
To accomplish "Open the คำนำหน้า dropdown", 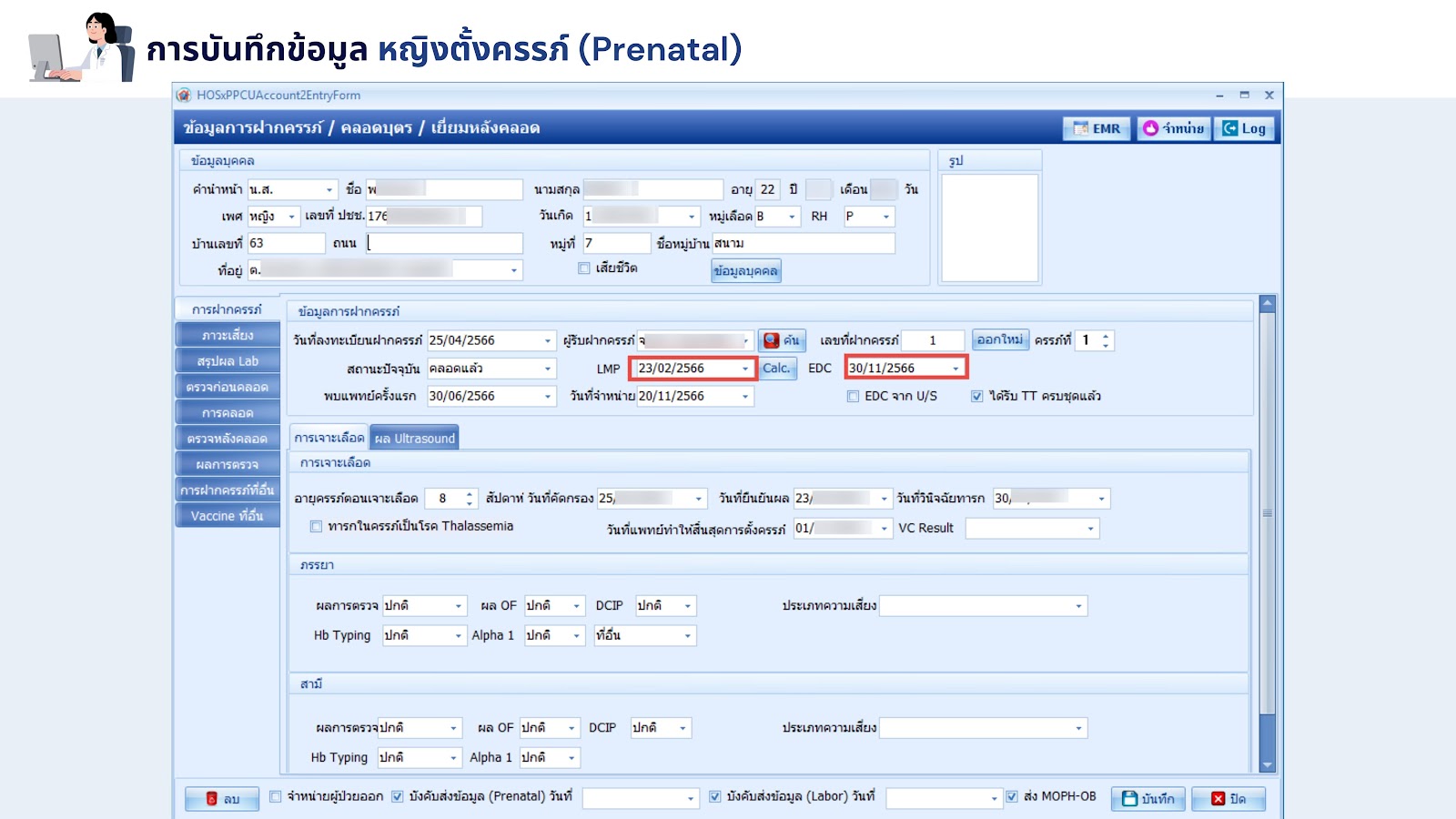I will coord(329,190).
